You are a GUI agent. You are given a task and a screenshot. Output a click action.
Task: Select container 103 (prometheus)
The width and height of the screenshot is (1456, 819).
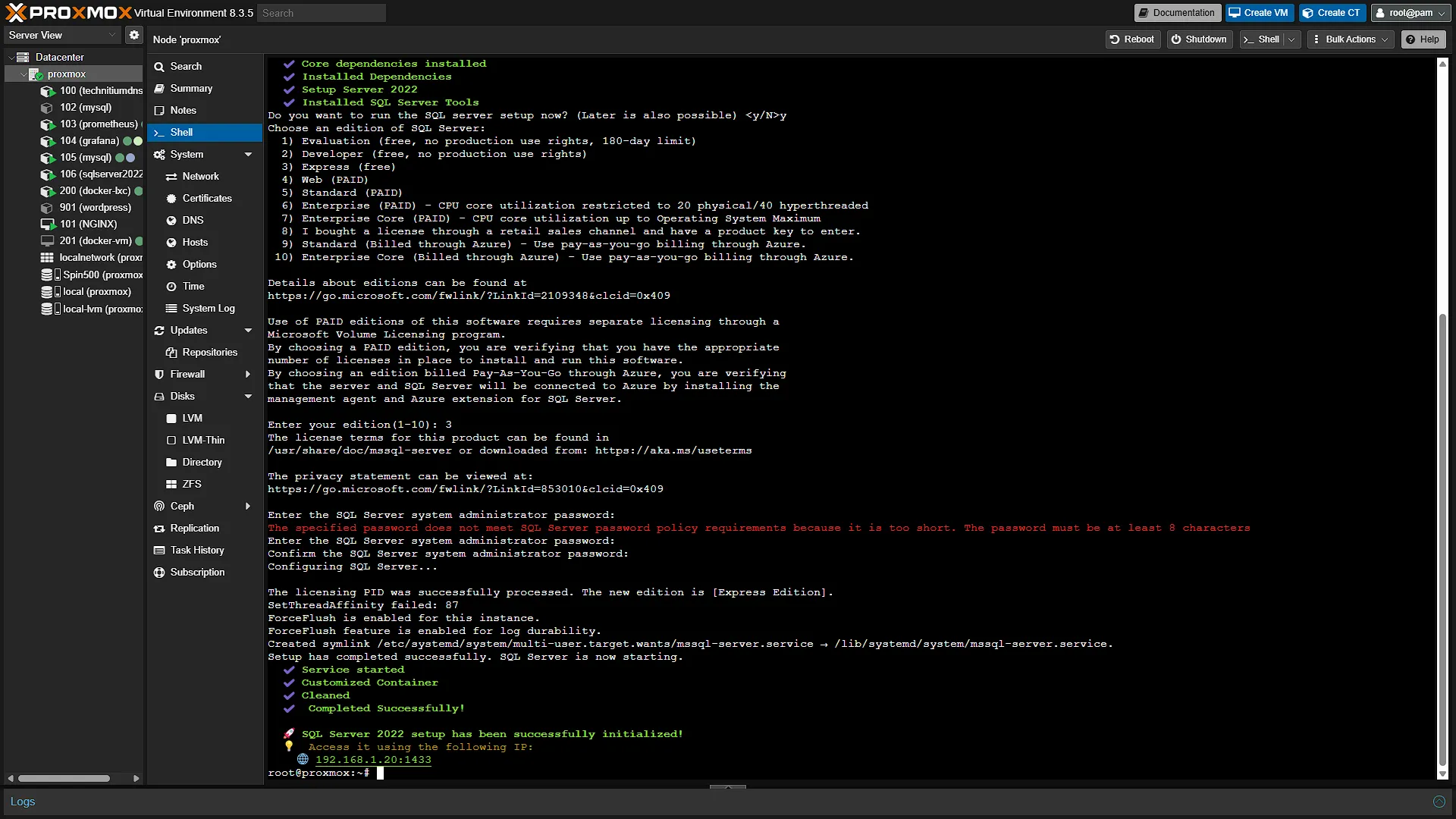coord(90,124)
